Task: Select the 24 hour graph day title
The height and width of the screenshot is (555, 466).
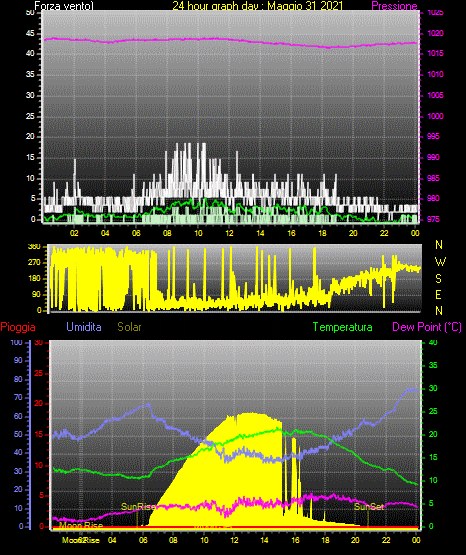Action: point(258,6)
